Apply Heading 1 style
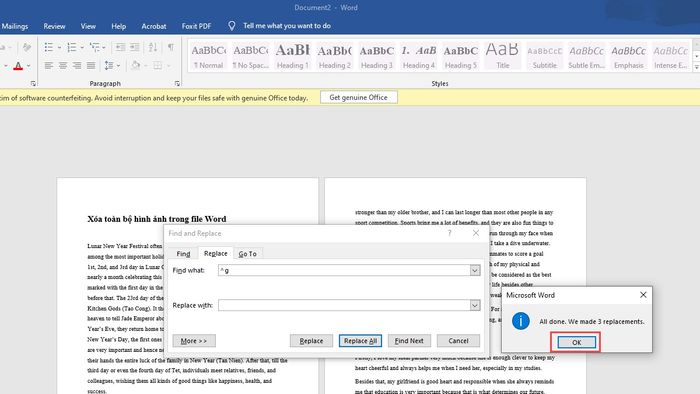This screenshot has width=700, height=394. (292, 56)
